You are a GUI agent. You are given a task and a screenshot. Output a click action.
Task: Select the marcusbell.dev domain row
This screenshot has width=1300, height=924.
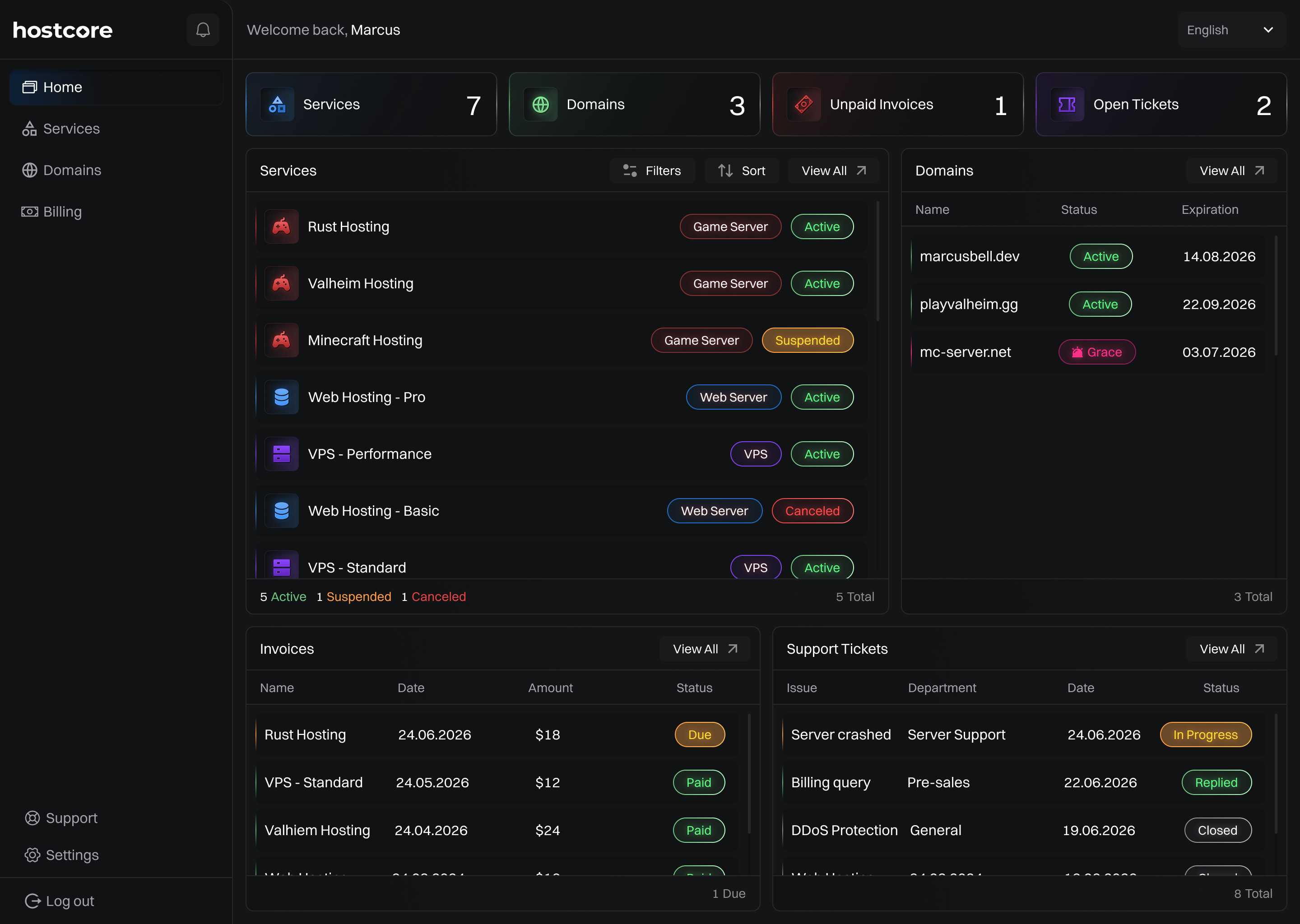(x=1088, y=257)
